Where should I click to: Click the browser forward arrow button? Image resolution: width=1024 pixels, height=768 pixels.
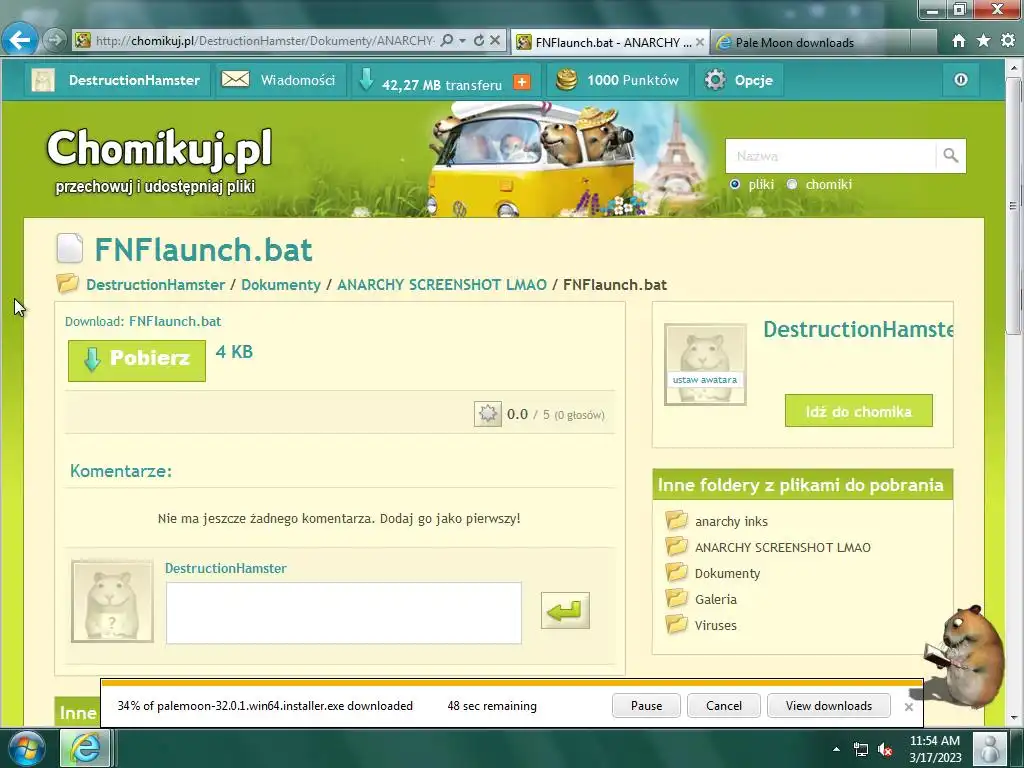55,40
